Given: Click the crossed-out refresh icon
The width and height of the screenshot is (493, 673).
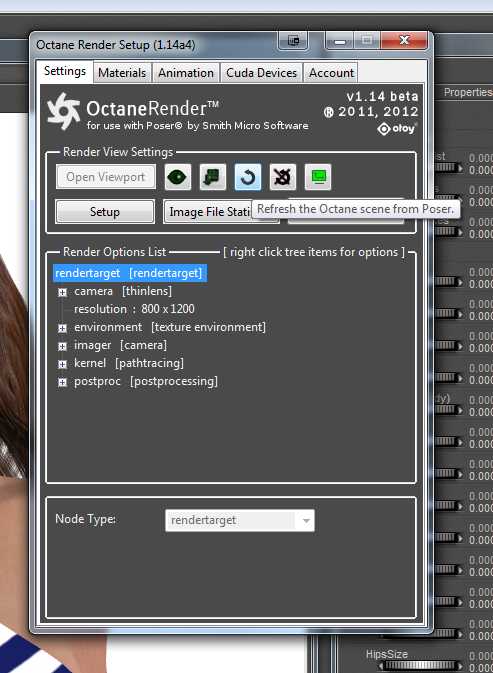Looking at the screenshot, I should click(x=283, y=177).
